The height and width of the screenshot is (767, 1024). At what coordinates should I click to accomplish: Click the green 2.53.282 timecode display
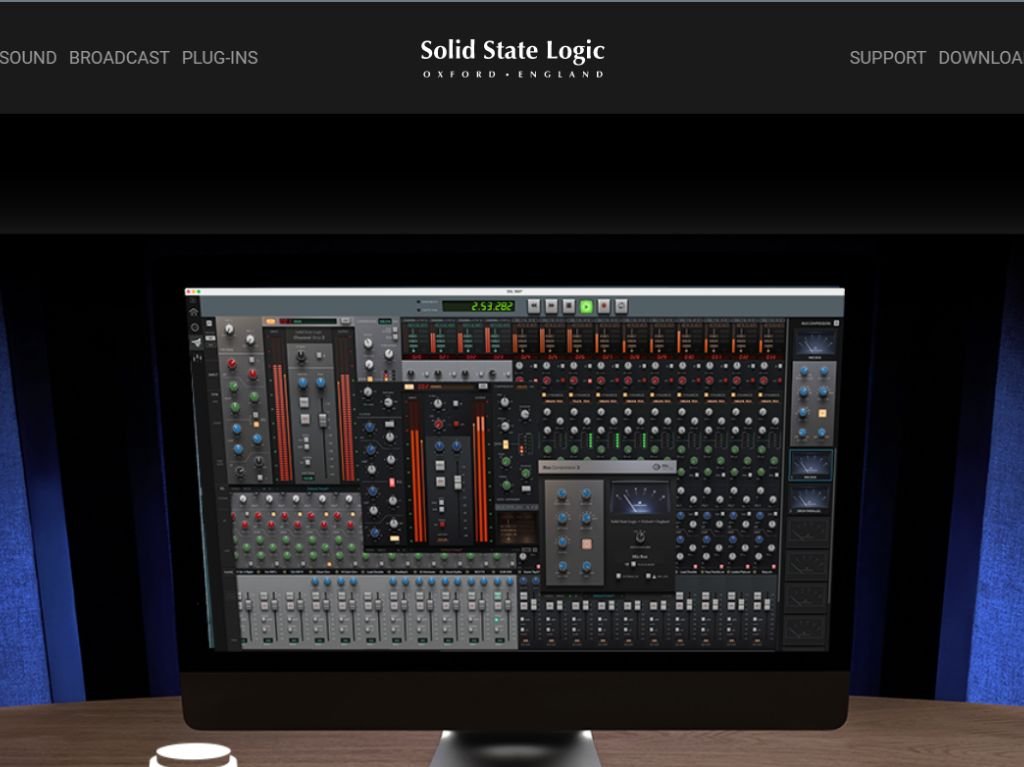tap(478, 306)
